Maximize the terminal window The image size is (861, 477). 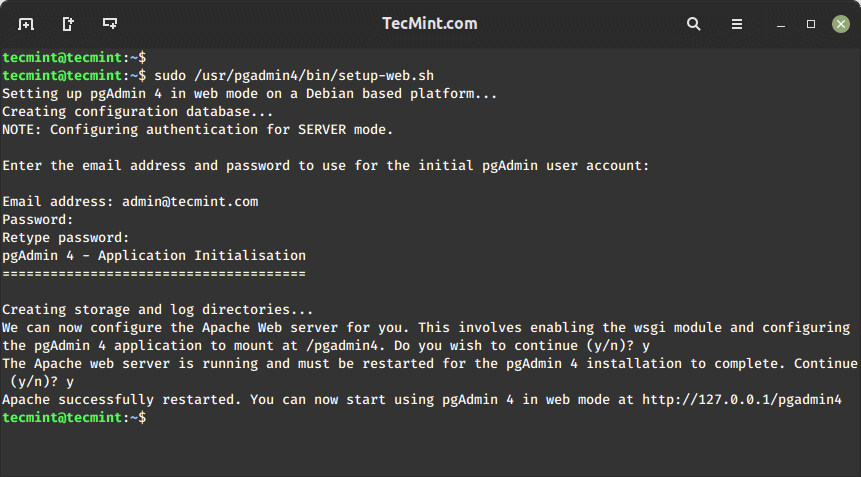point(811,23)
